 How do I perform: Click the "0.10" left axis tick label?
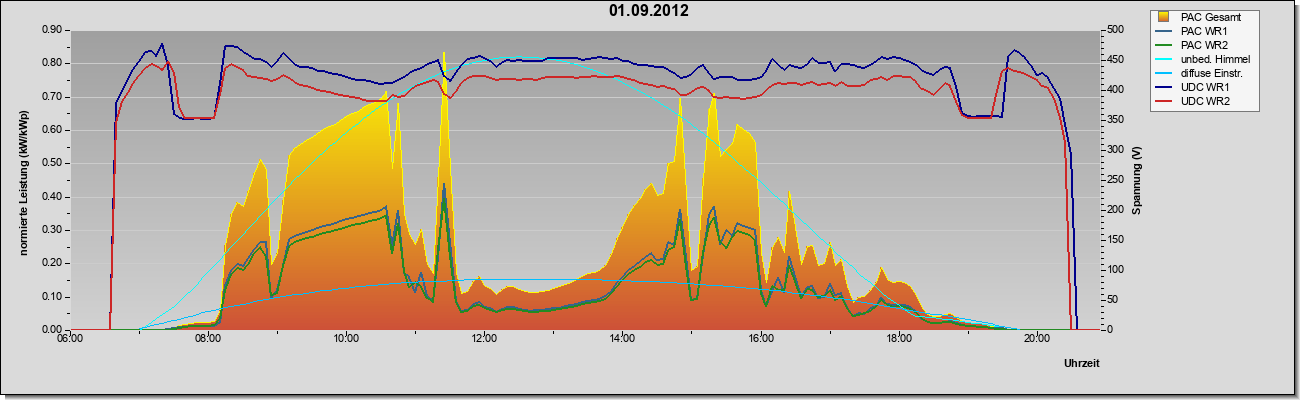[52, 297]
